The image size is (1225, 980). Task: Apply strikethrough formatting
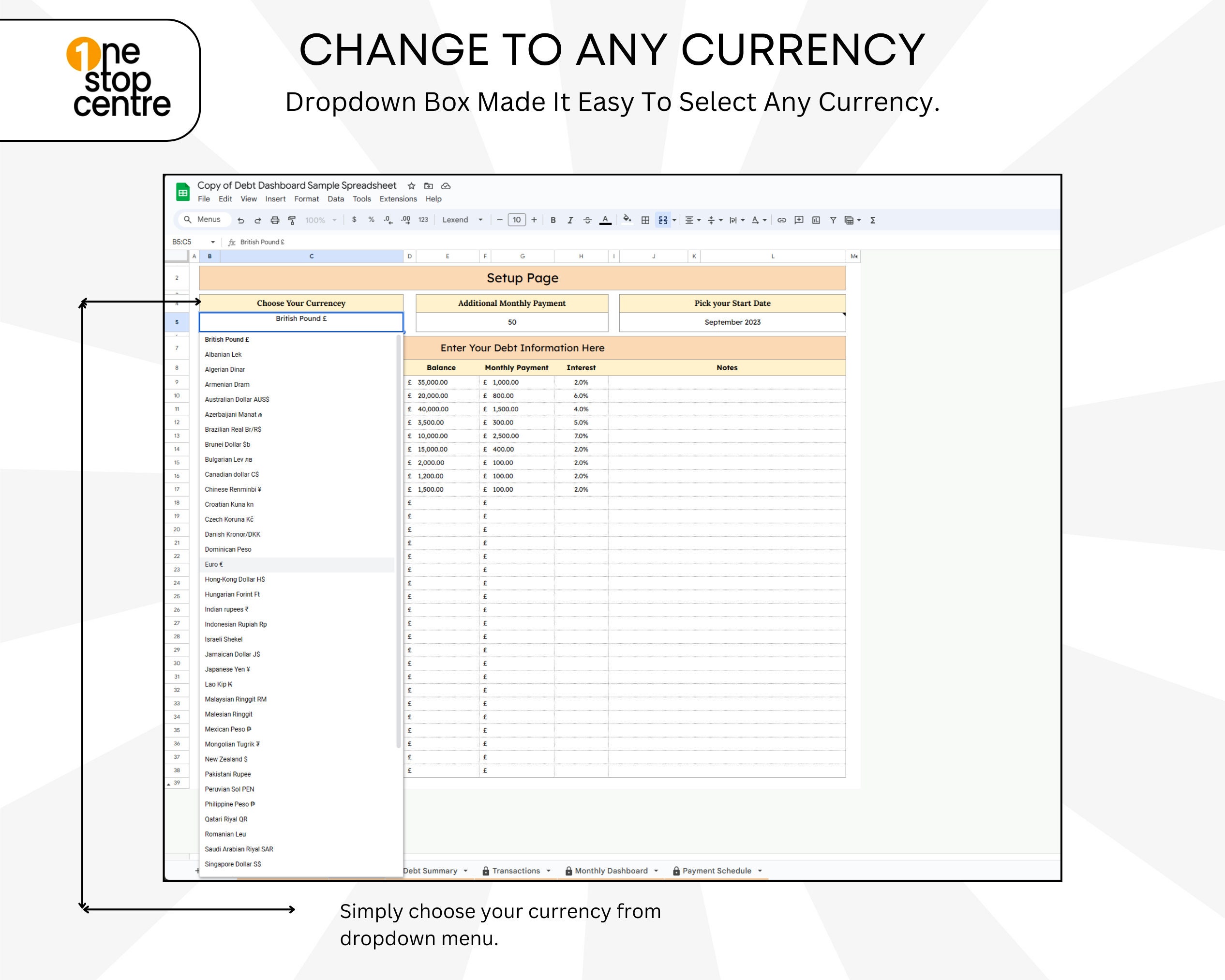coord(587,220)
